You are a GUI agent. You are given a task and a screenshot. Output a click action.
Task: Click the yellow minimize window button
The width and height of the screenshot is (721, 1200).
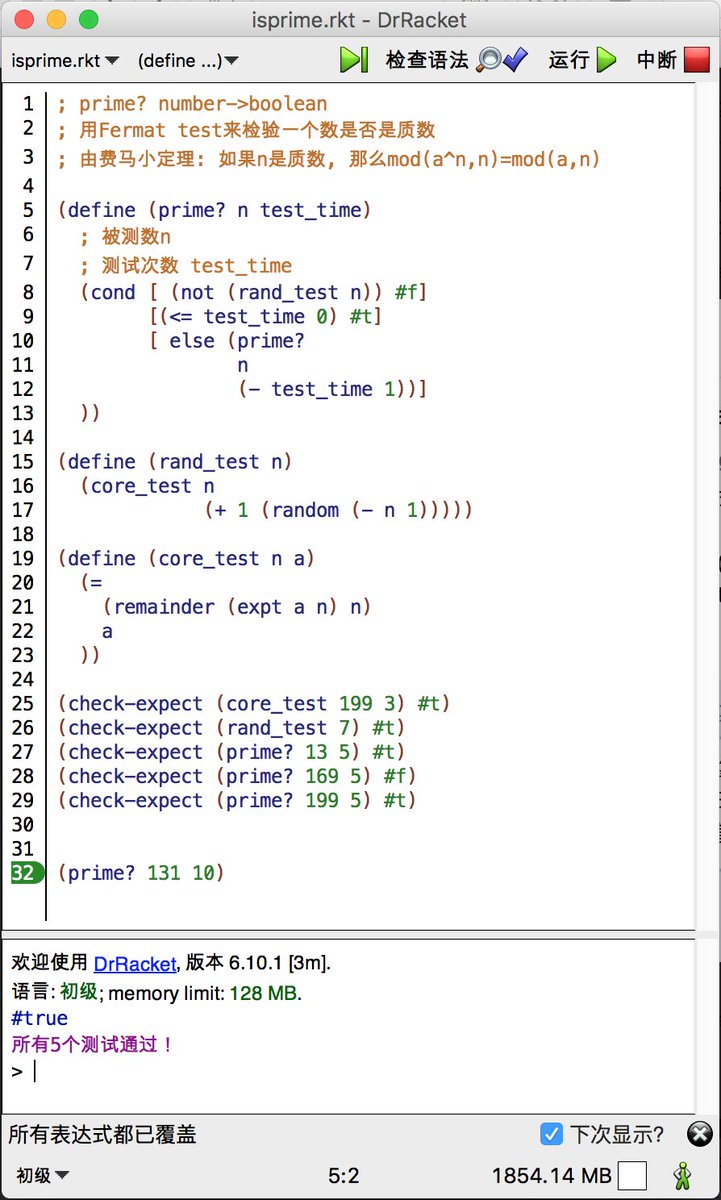[x=57, y=19]
